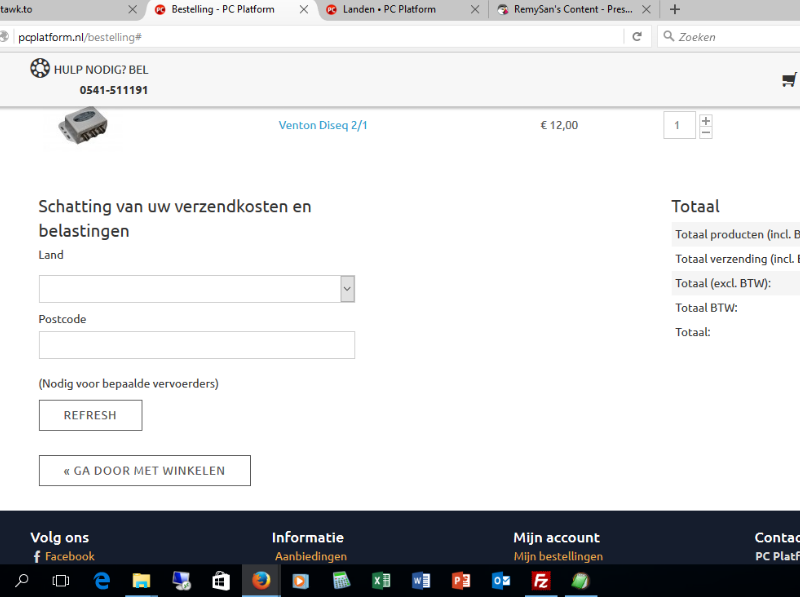Screen dimensions: 800x600
Task: Open Aanbiedingen link in footer
Action: (311, 556)
